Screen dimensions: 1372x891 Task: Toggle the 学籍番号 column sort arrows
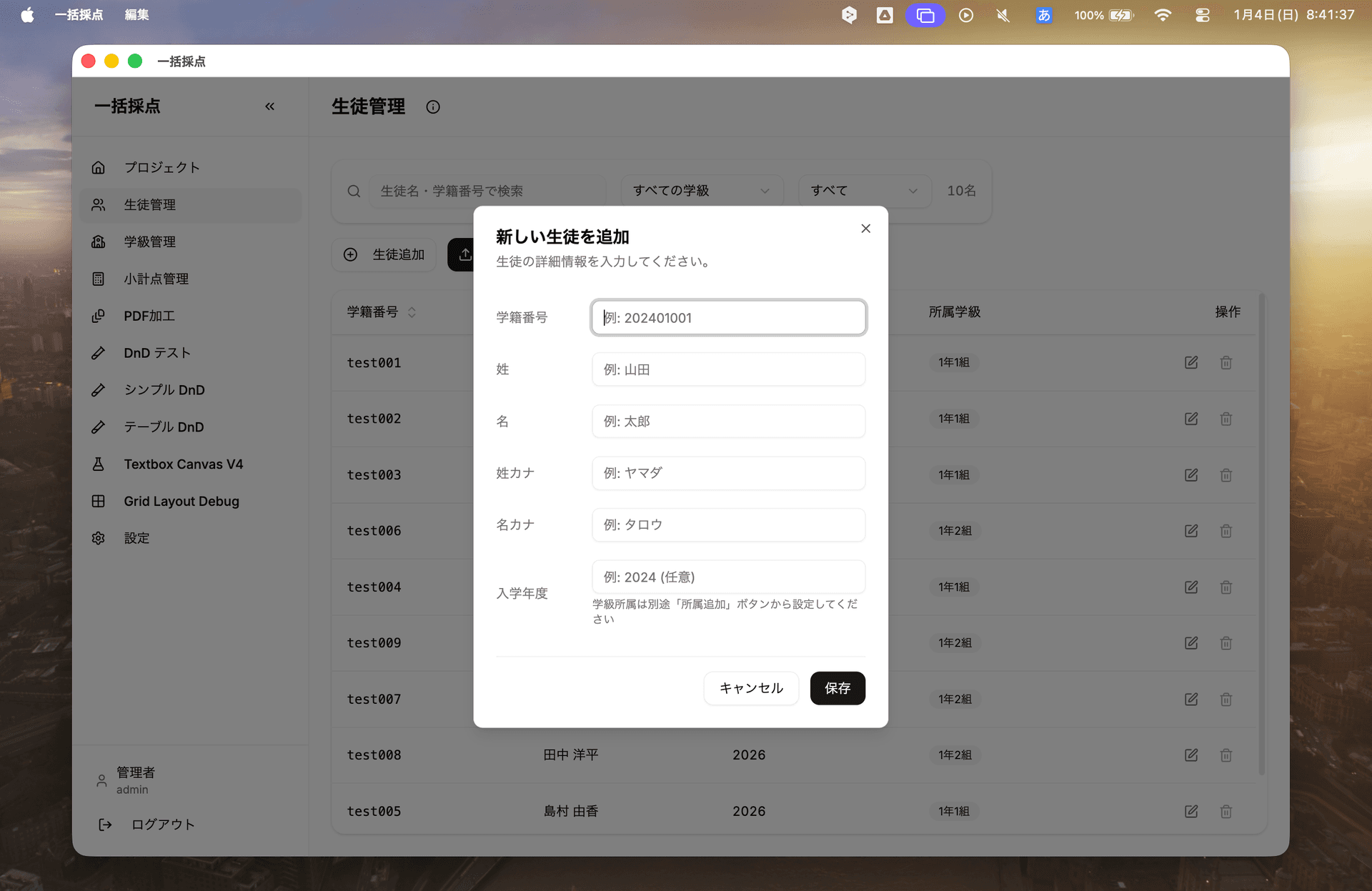pos(412,312)
